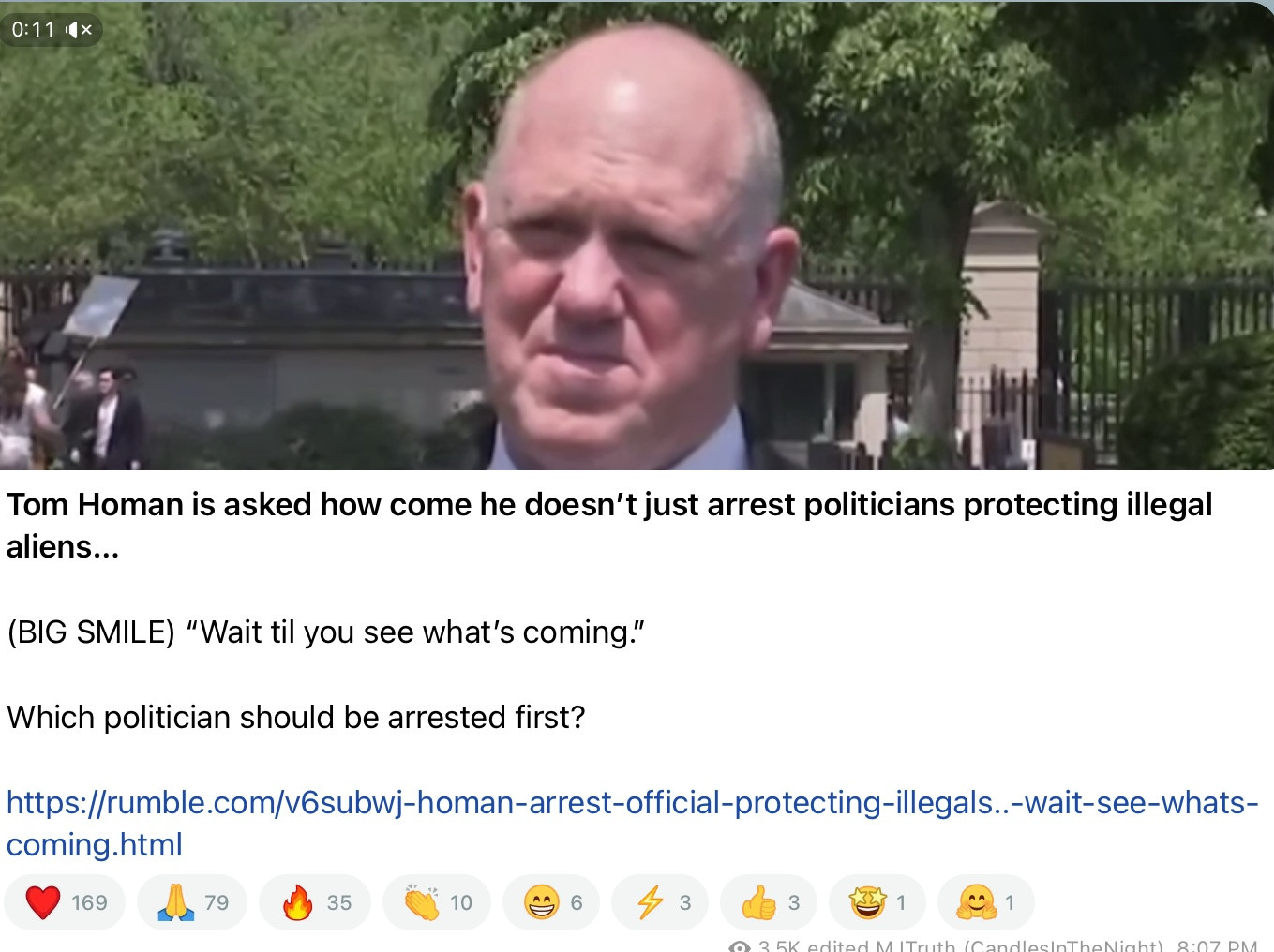Click the fire reaction count 35
Image resolution: width=1274 pixels, height=952 pixels.
[339, 902]
